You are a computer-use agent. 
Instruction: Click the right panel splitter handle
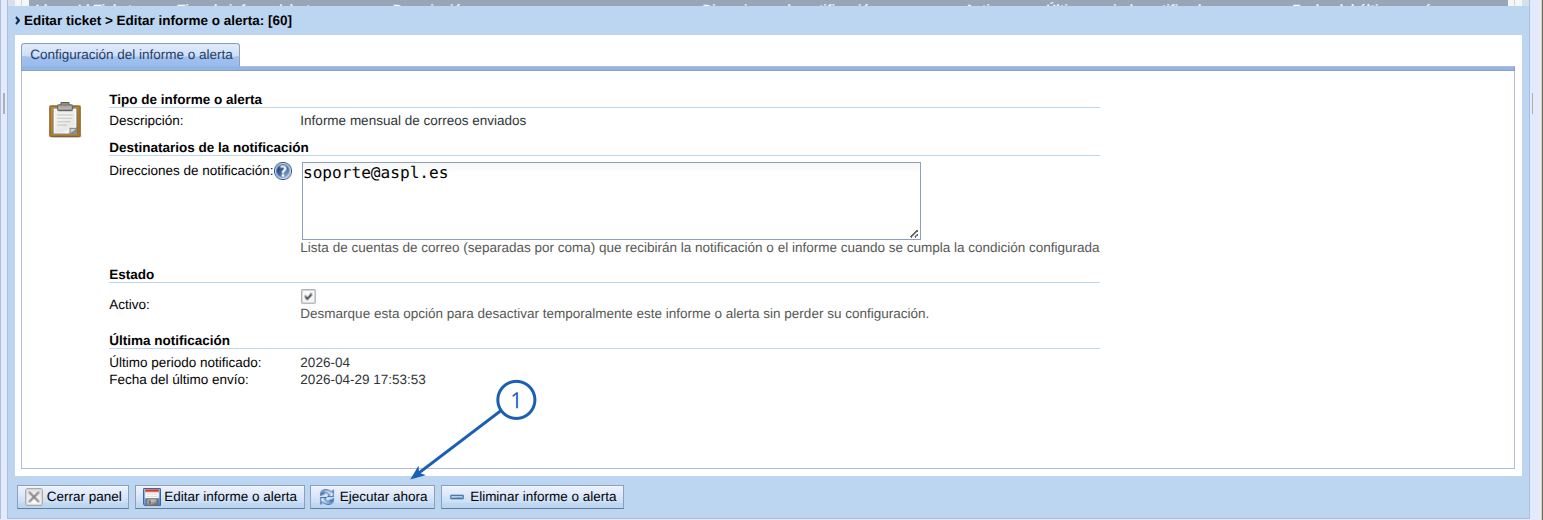coord(1534,103)
